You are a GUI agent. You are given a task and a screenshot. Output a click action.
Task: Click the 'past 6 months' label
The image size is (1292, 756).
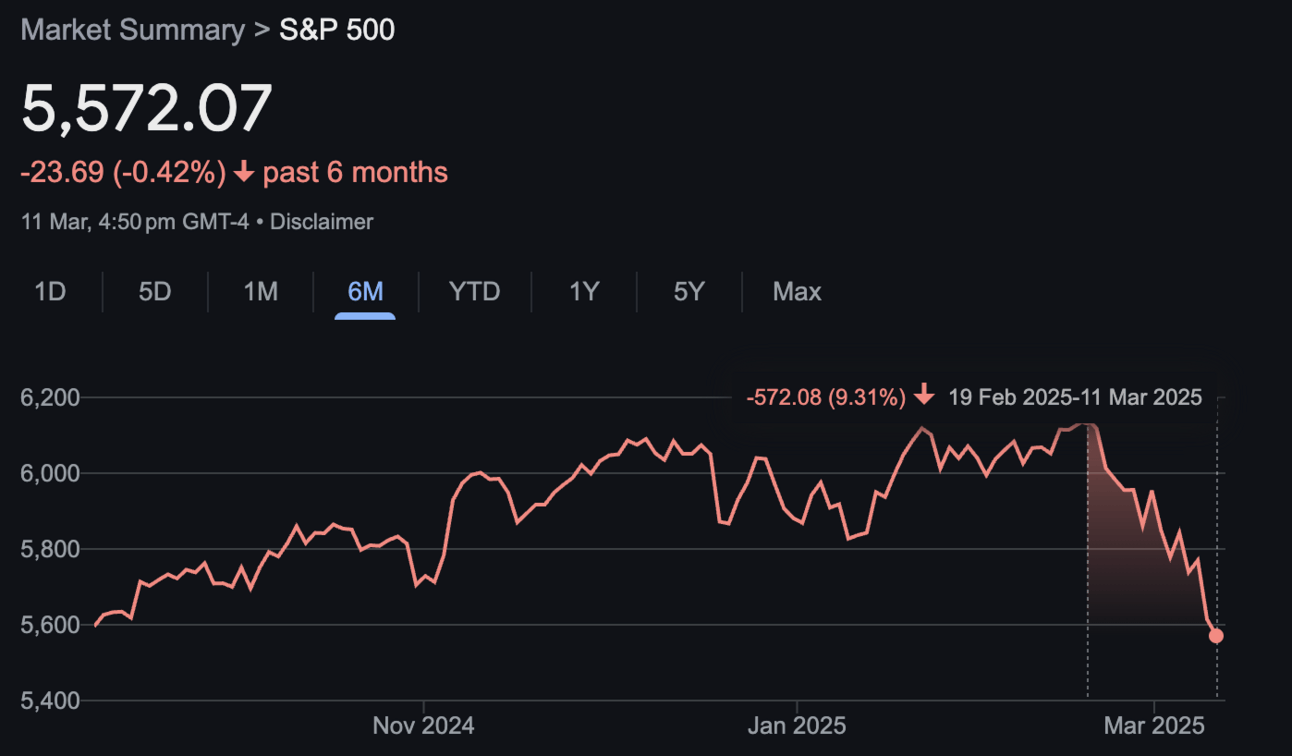pyautogui.click(x=355, y=173)
